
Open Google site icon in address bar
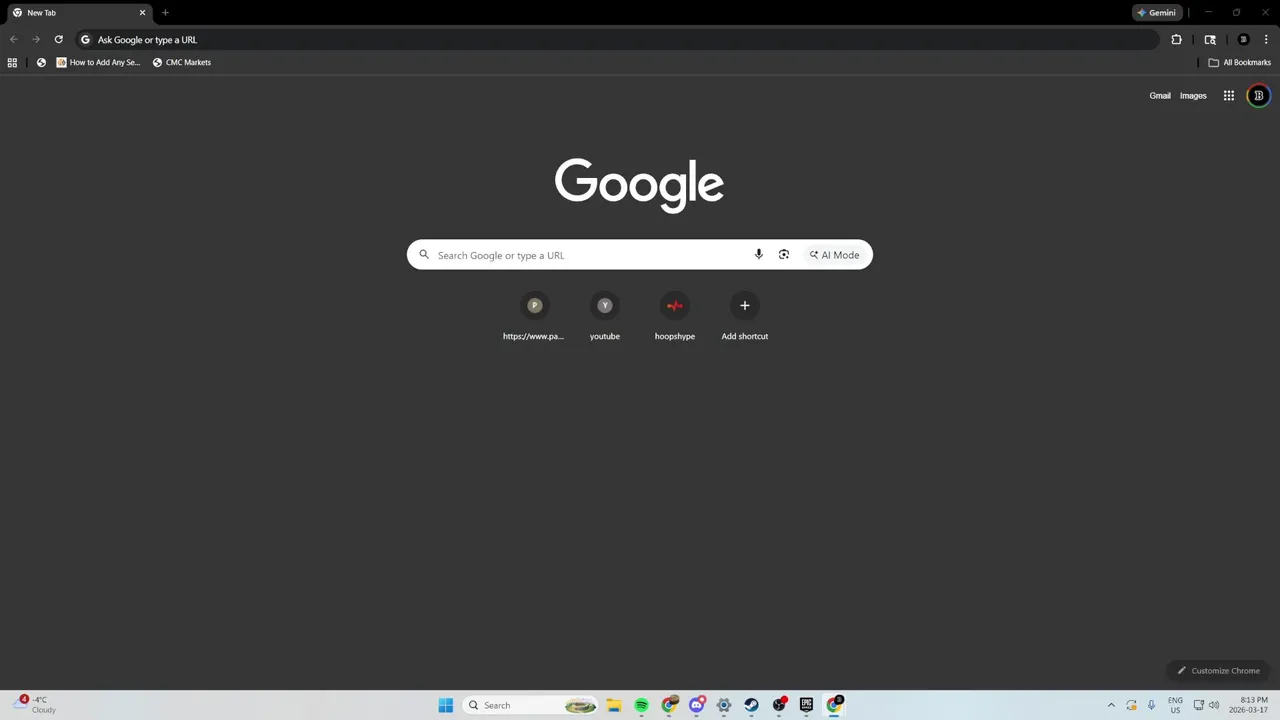click(85, 40)
